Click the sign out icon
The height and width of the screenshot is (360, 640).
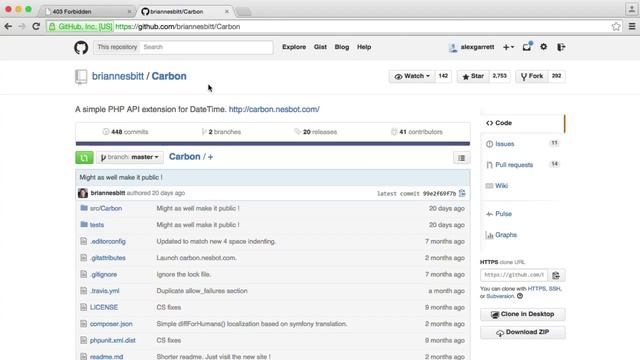561,47
